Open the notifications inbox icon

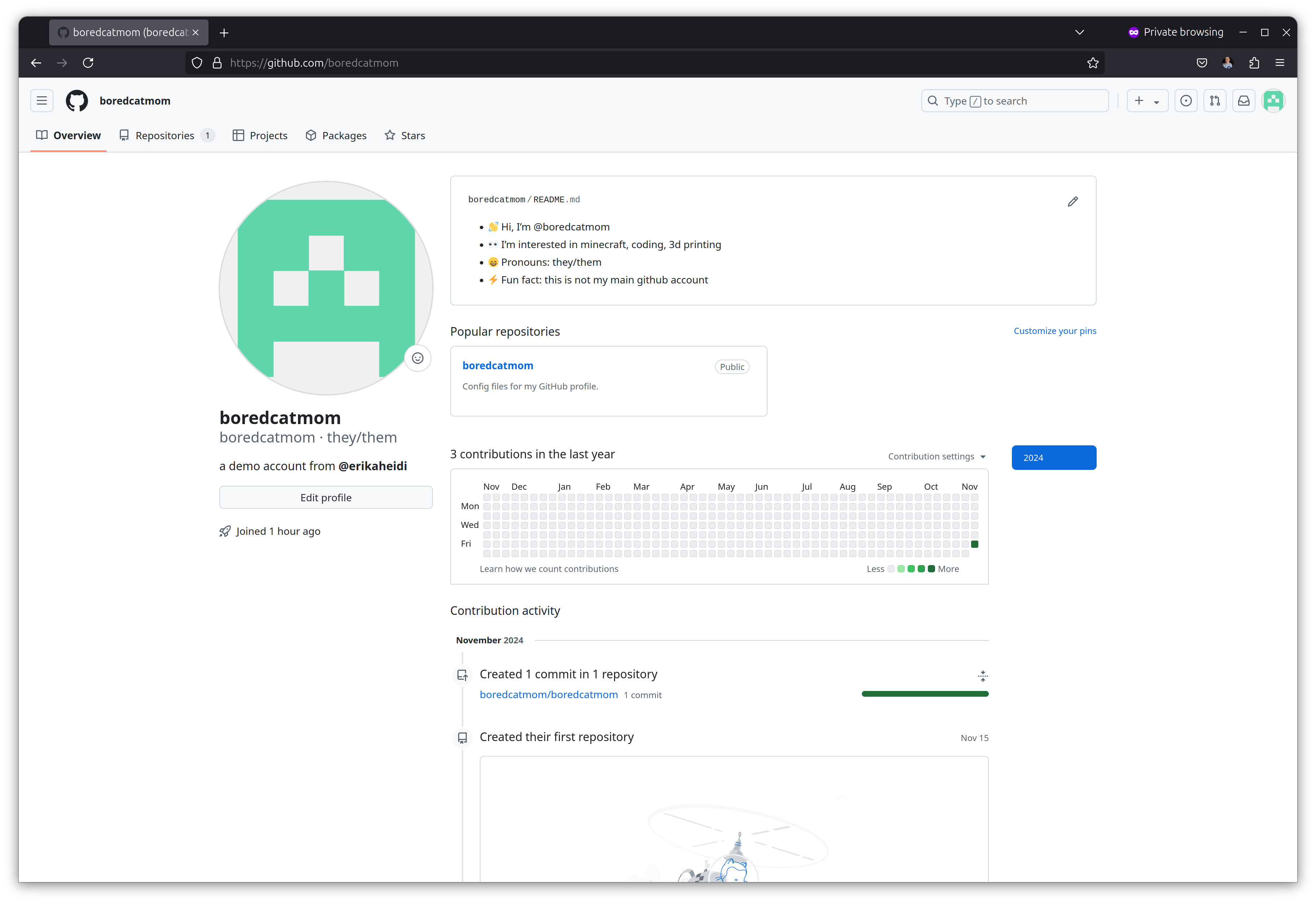(1243, 101)
